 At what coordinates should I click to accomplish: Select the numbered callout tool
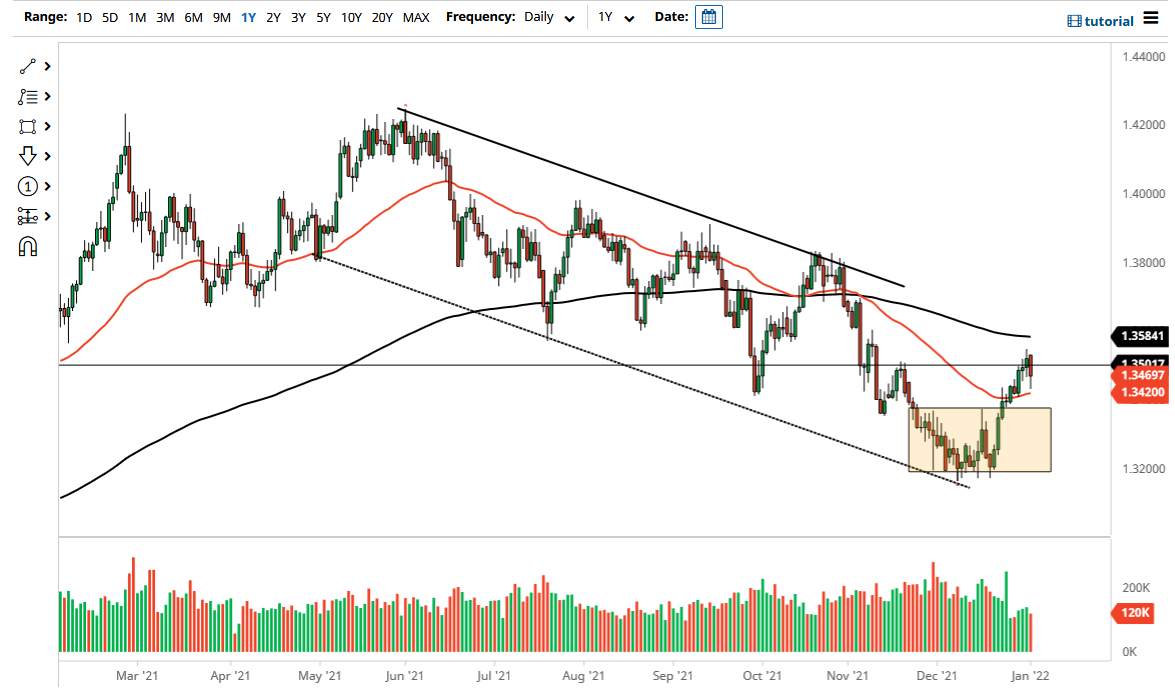pyautogui.click(x=28, y=186)
